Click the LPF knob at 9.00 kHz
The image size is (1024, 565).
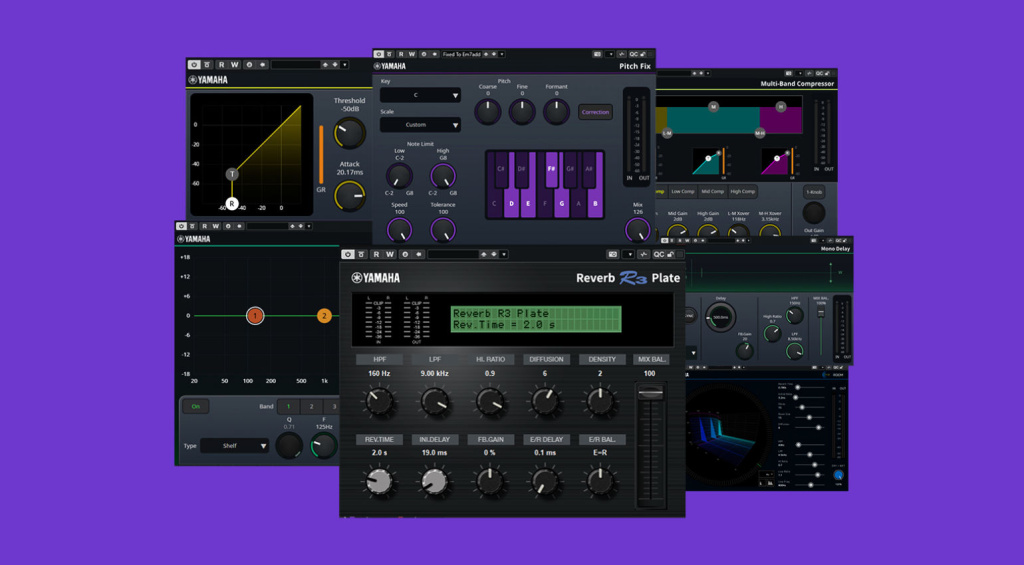tap(434, 402)
